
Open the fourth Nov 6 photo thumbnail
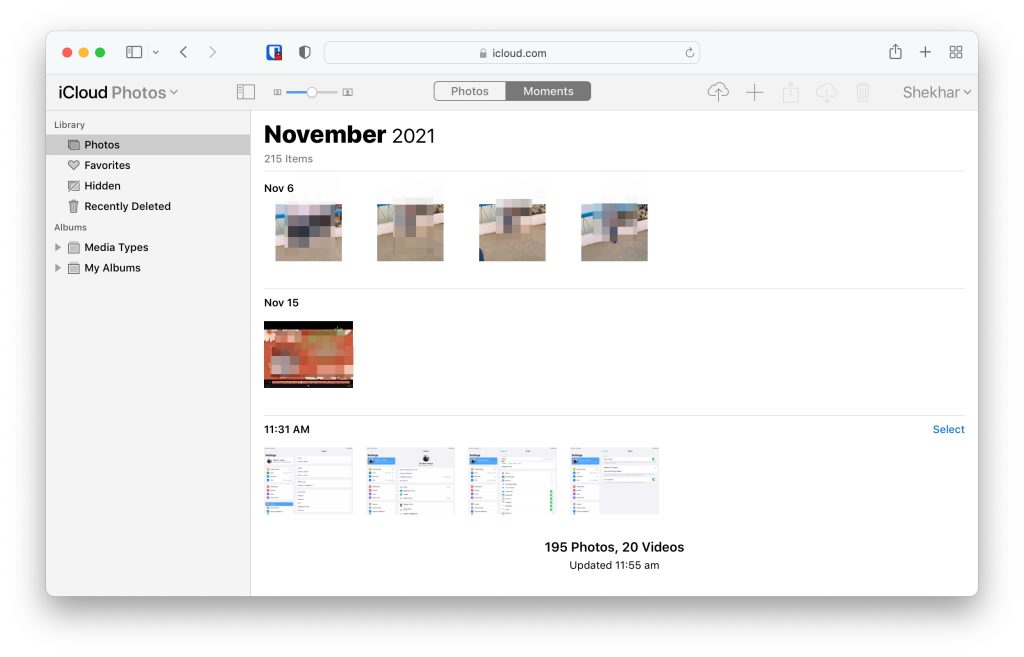click(615, 232)
